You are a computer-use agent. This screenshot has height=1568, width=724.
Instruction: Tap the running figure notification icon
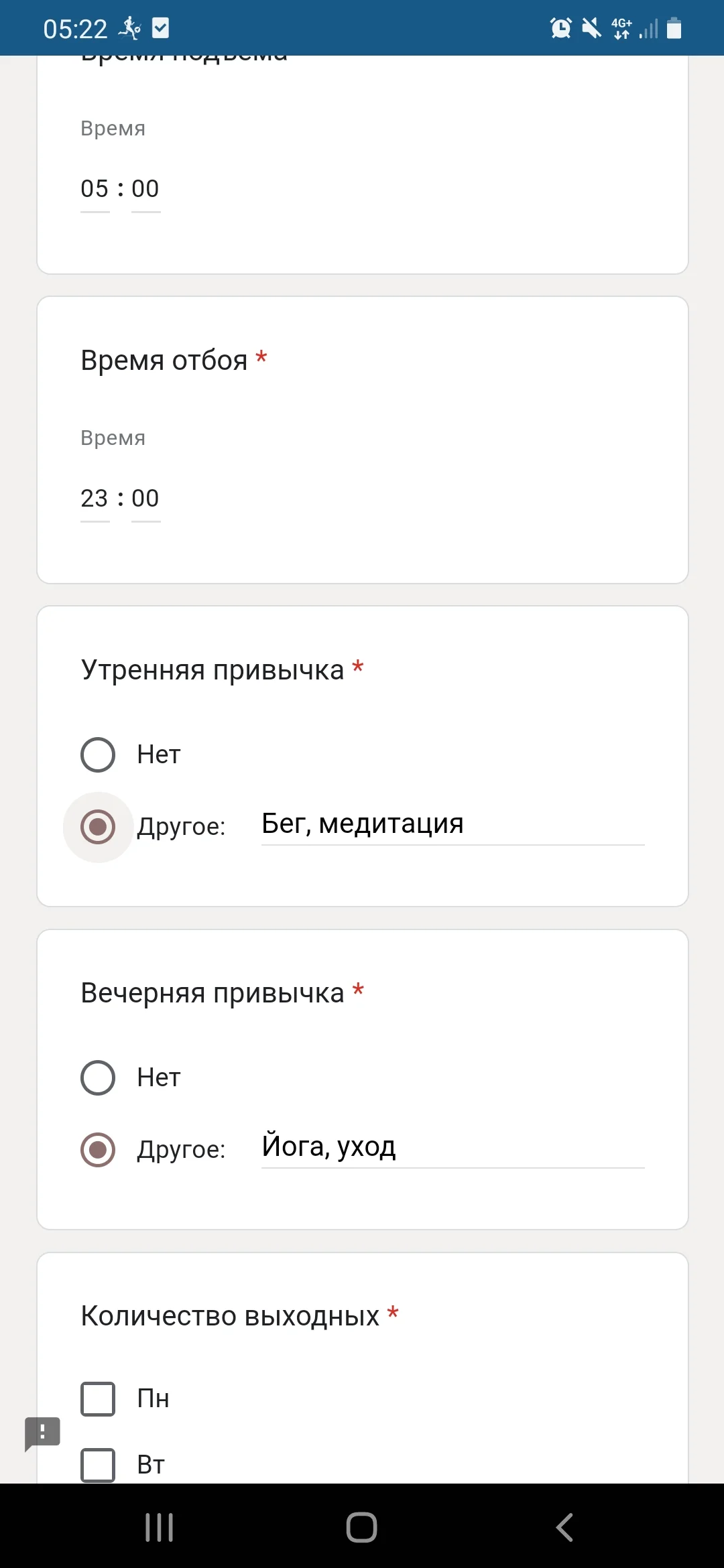pos(129,28)
